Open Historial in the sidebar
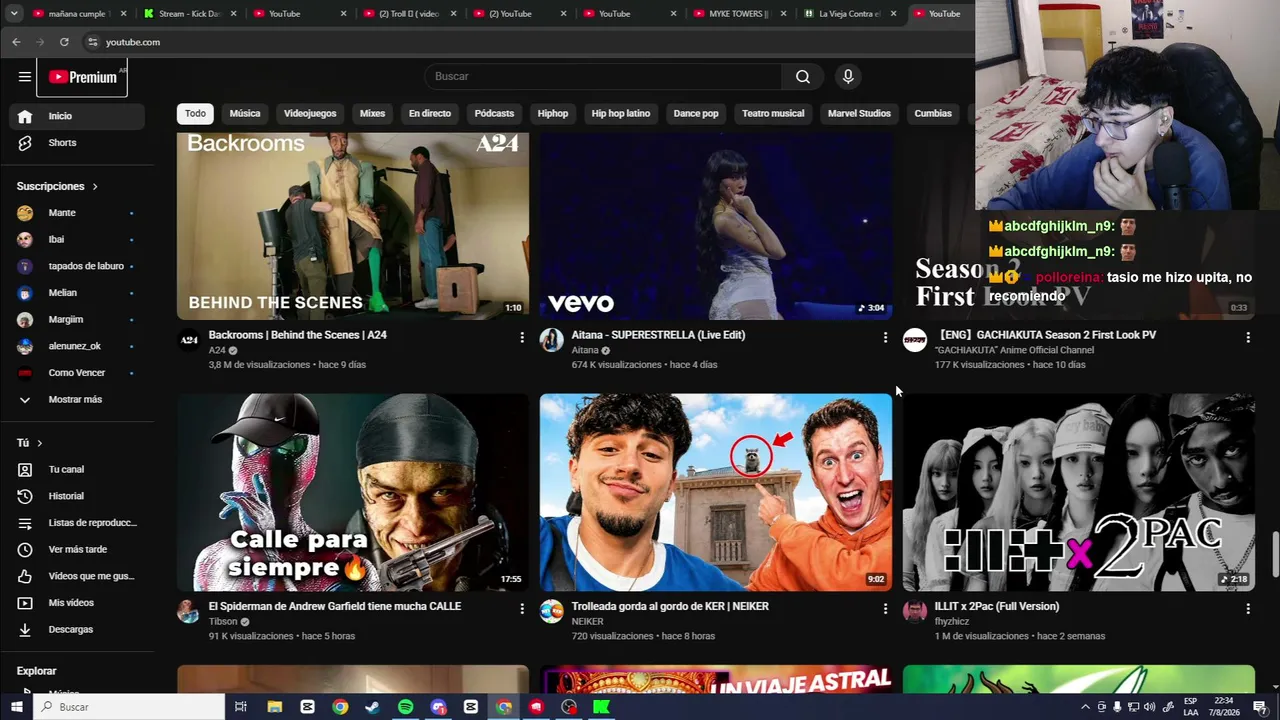 pos(76,496)
